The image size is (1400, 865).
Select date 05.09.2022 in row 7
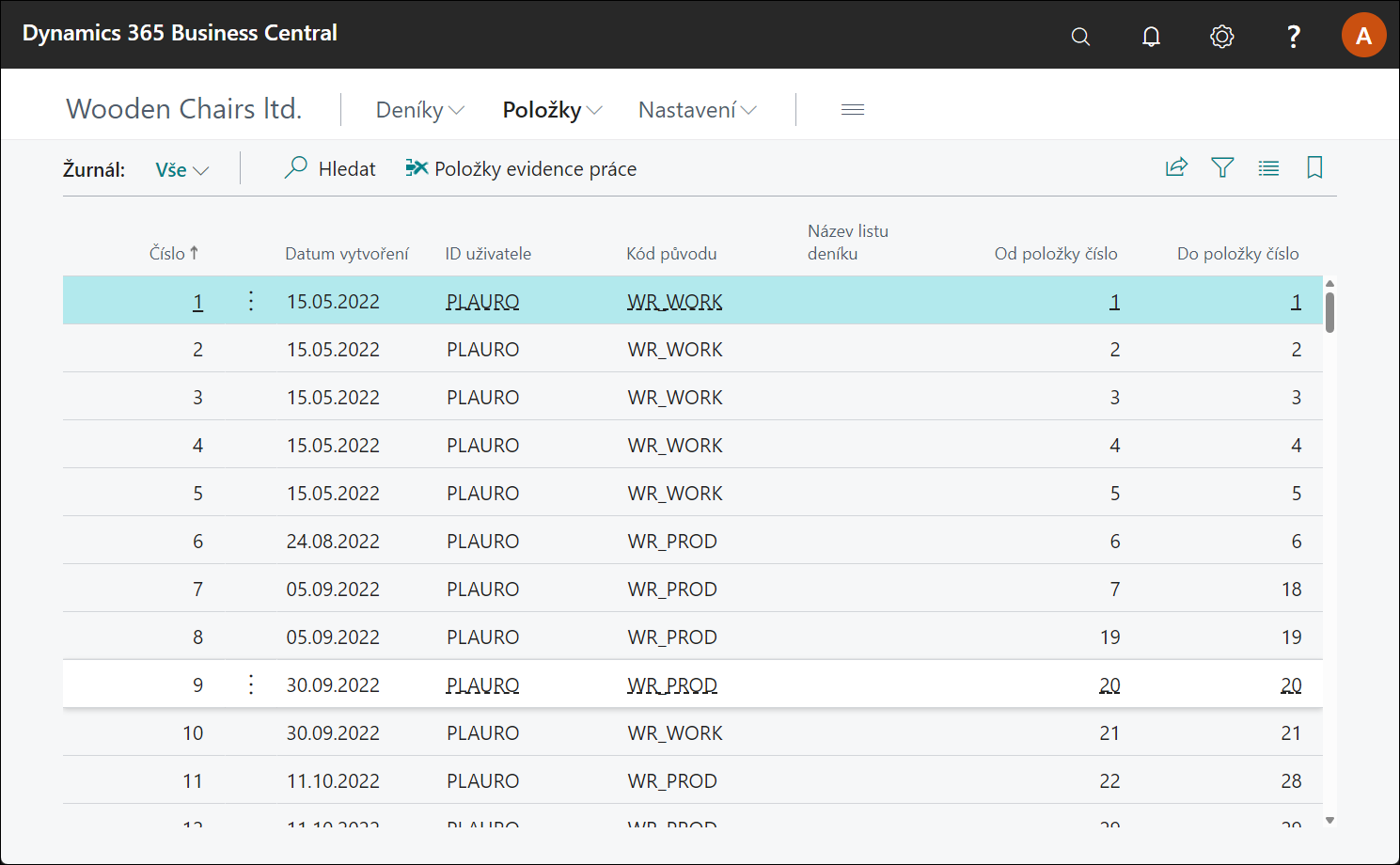click(333, 590)
